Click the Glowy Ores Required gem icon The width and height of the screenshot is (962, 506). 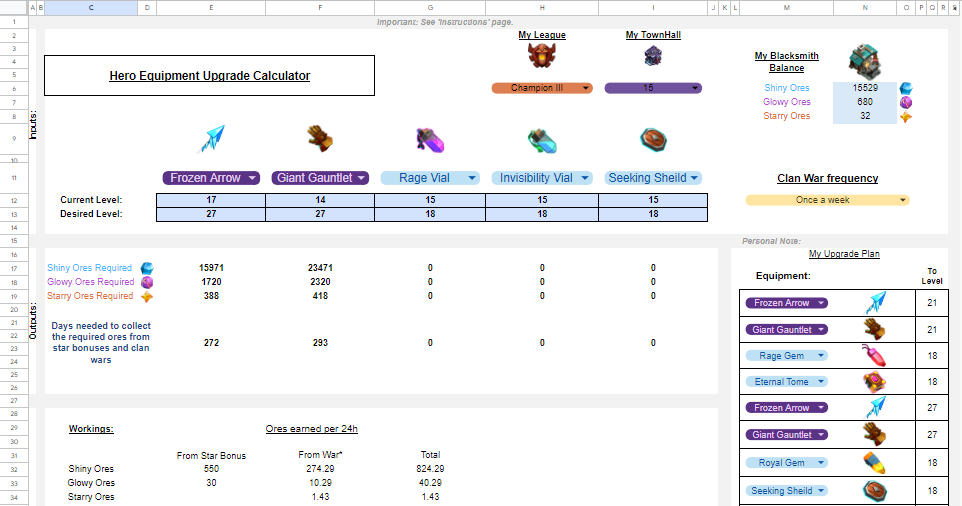147,282
